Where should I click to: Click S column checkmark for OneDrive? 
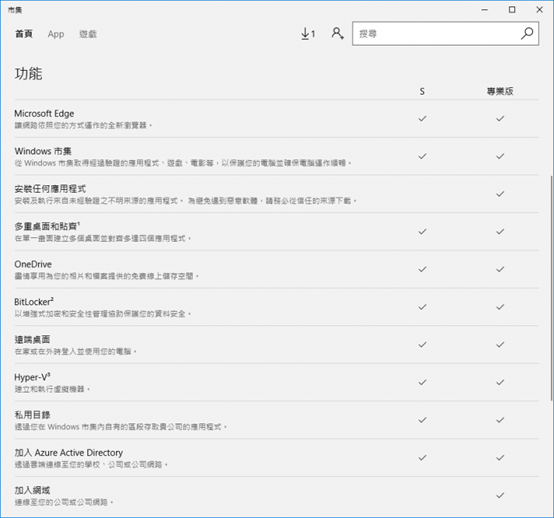pos(422,269)
